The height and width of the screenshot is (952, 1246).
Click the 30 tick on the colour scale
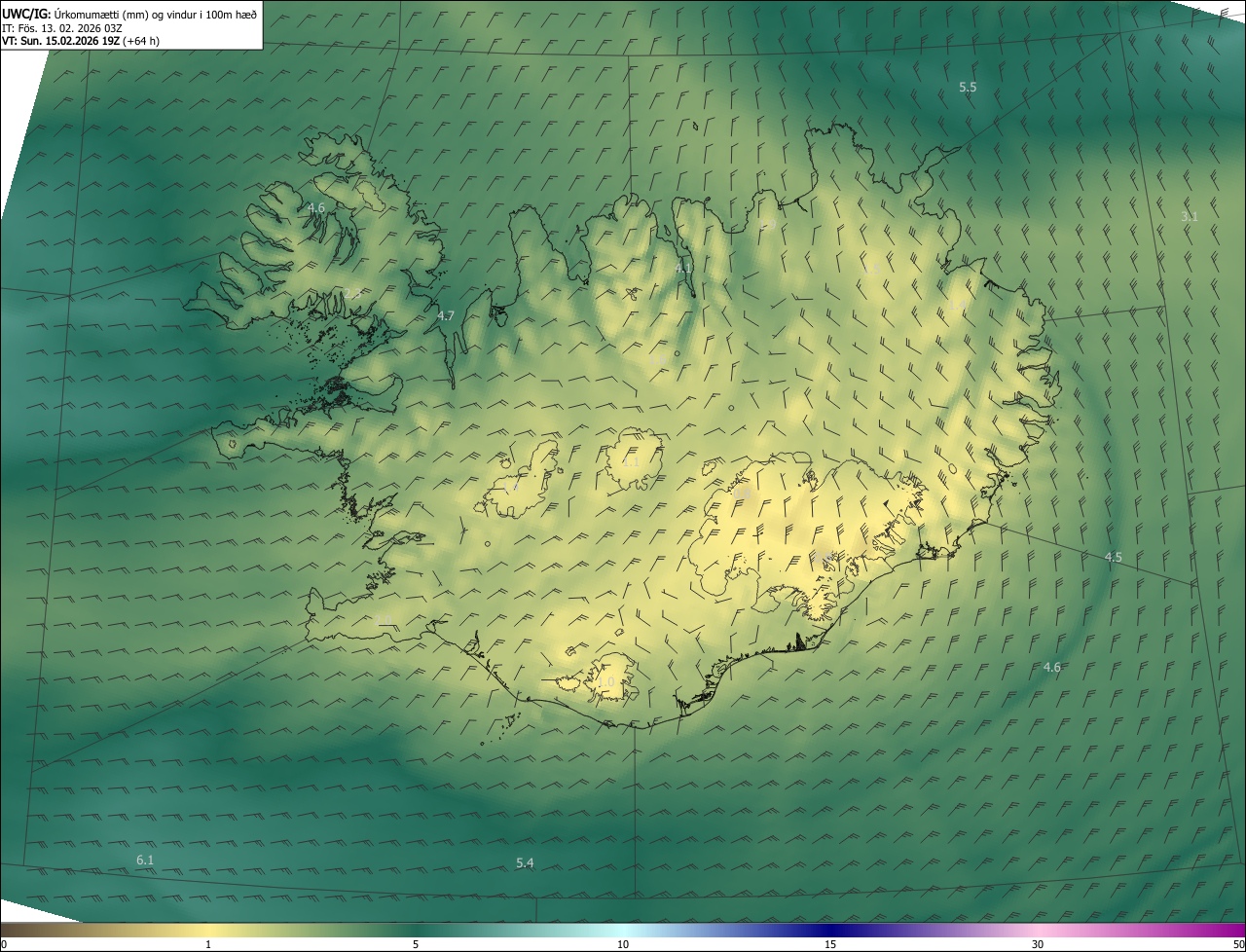coord(1038,944)
